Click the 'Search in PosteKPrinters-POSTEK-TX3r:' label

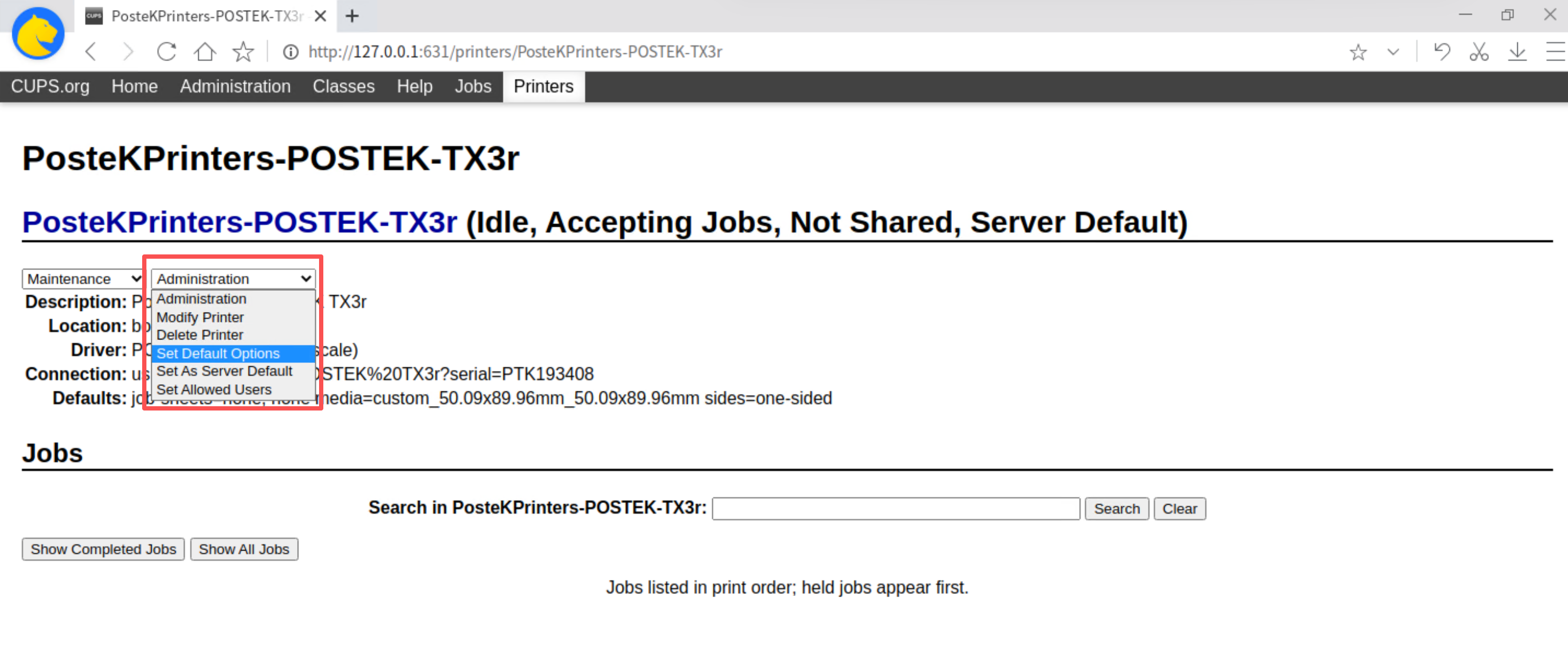538,508
